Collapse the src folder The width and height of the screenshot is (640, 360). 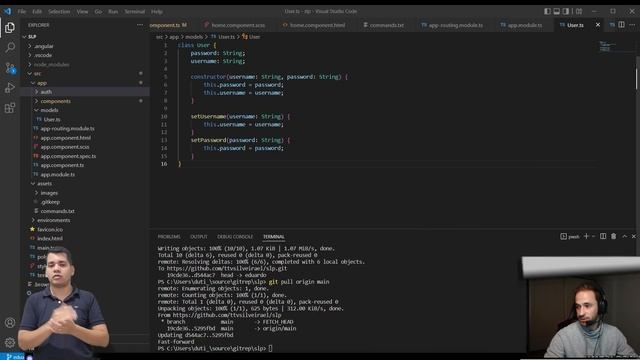pyautogui.click(x=85, y=73)
